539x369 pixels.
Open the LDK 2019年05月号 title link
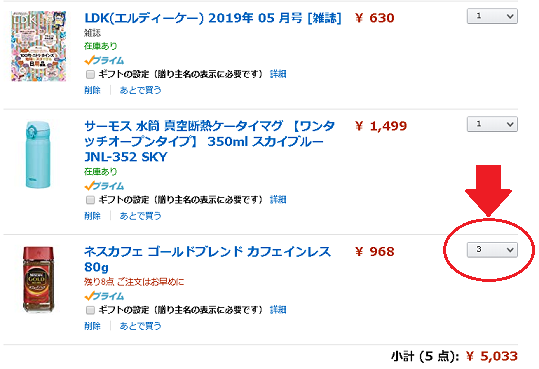coord(213,18)
